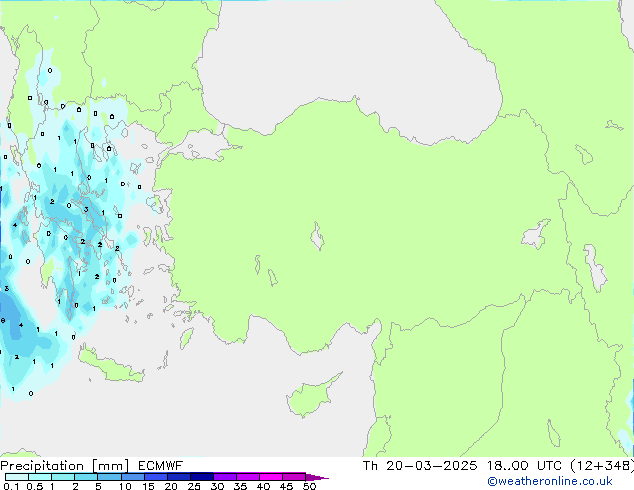Click the 40–45 mm magenta legend swatch
This screenshot has width=634, height=490.
coord(271,477)
